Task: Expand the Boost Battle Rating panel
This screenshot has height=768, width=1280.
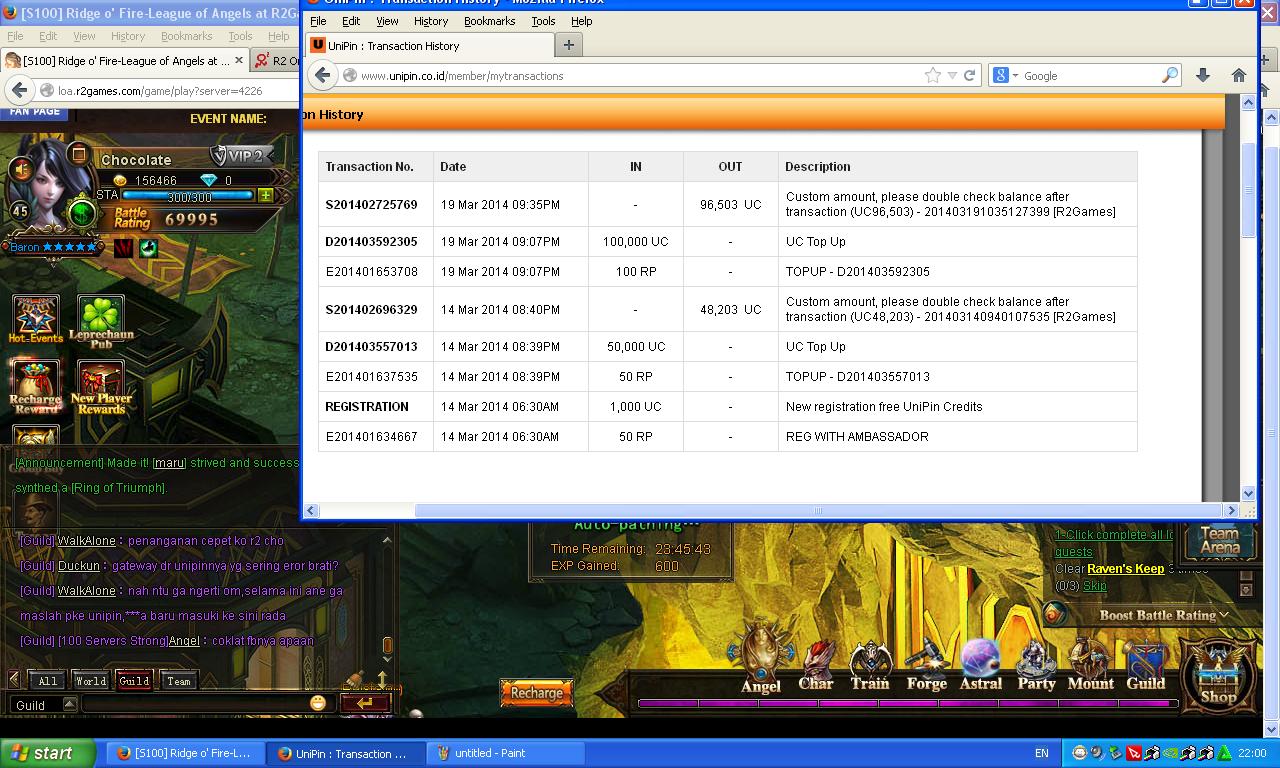Action: [1164, 615]
